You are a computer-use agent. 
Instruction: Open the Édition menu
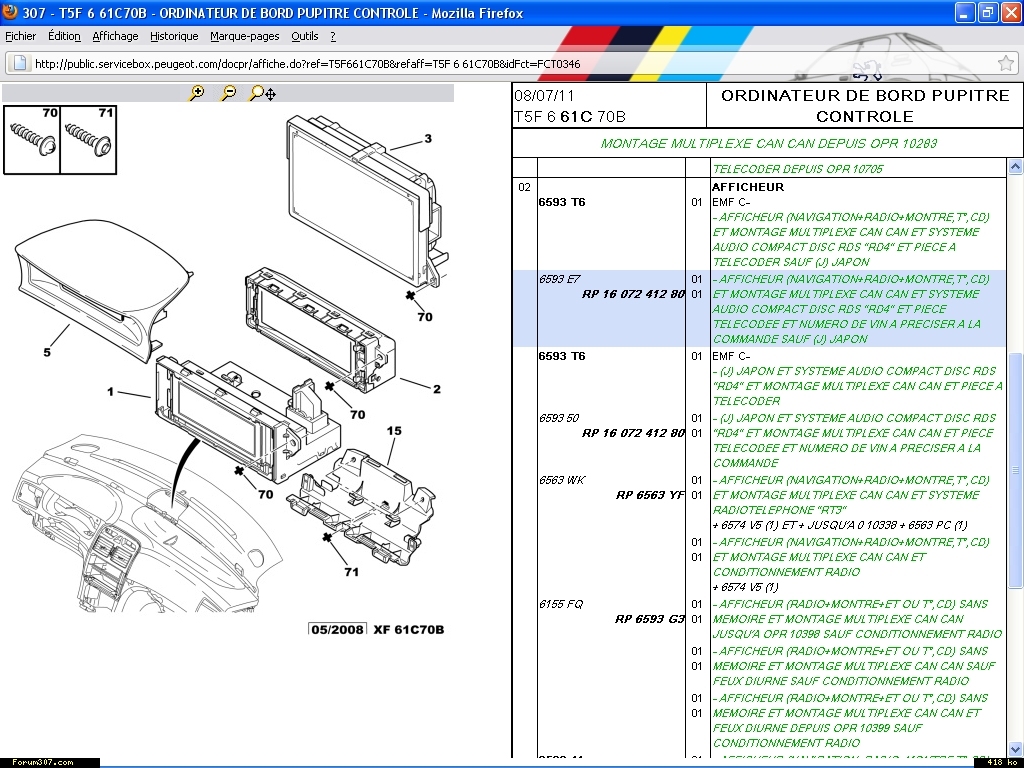64,37
